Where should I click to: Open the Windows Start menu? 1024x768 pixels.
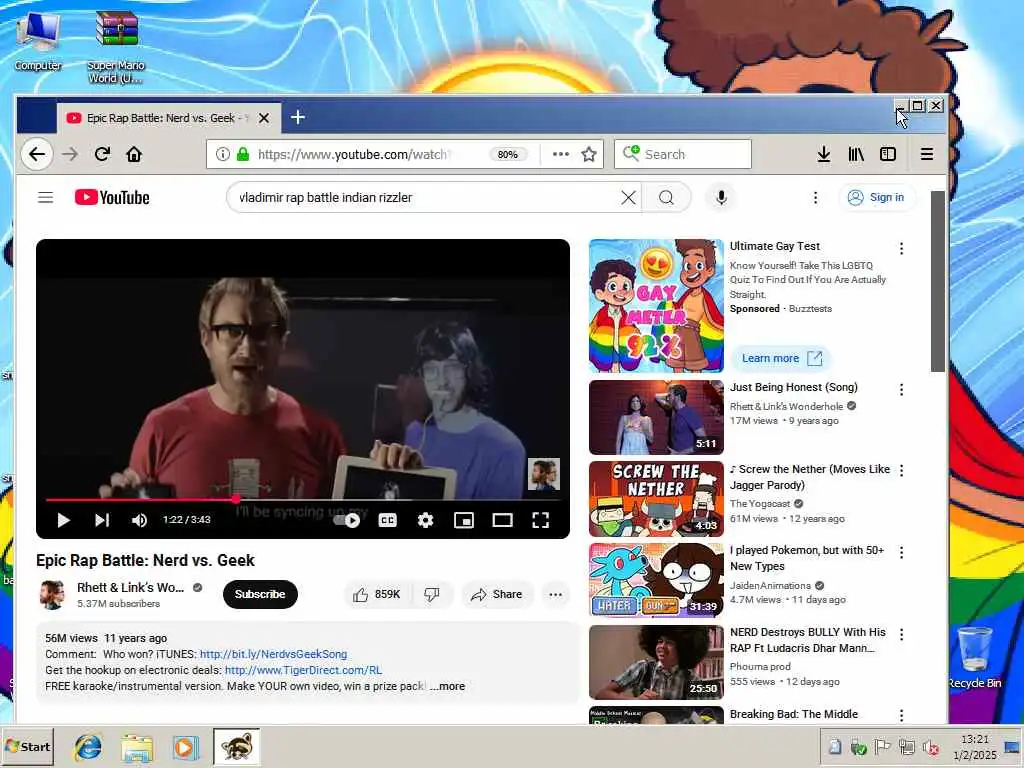pos(27,746)
